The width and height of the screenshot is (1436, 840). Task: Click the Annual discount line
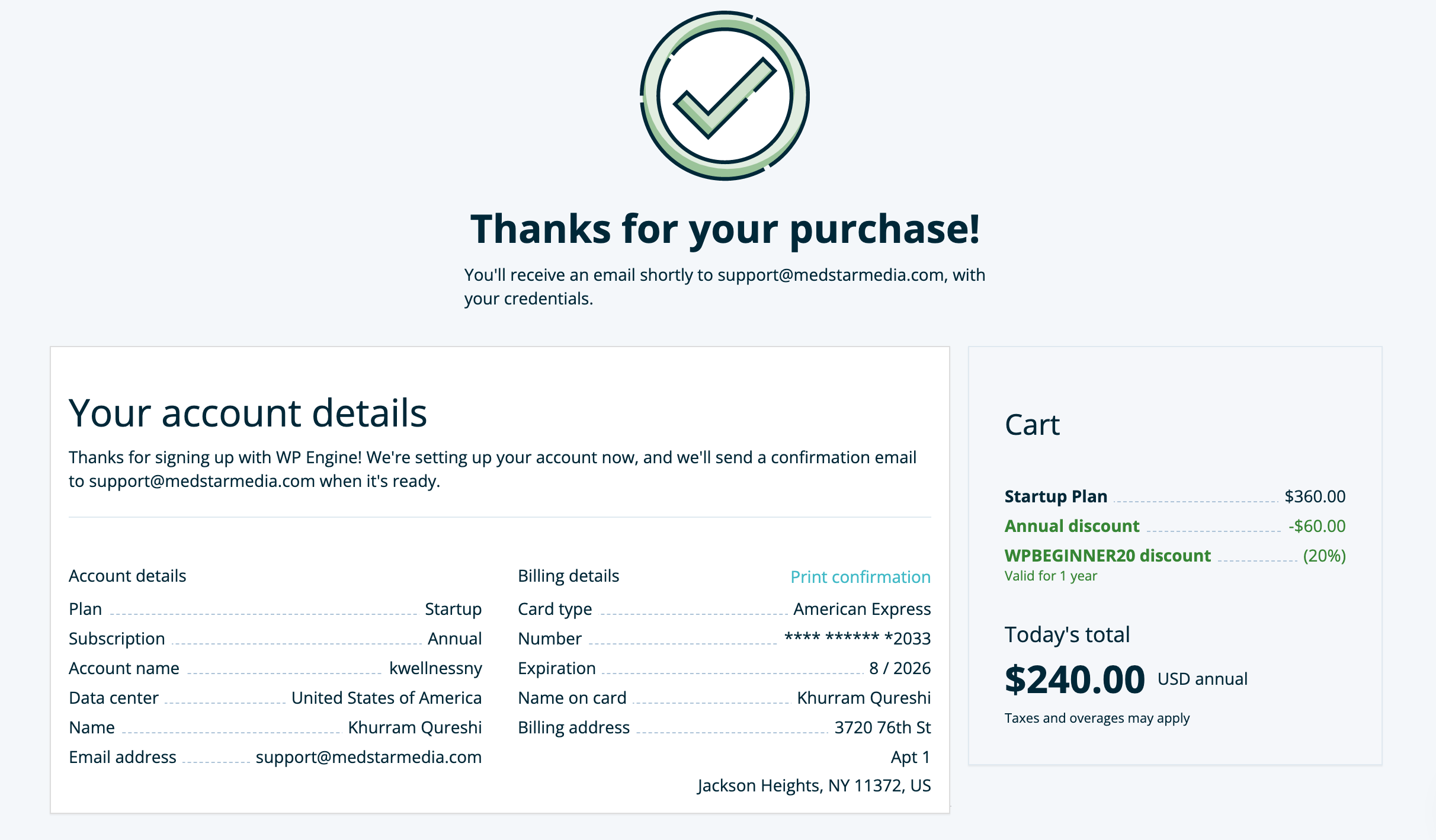pos(1175,526)
